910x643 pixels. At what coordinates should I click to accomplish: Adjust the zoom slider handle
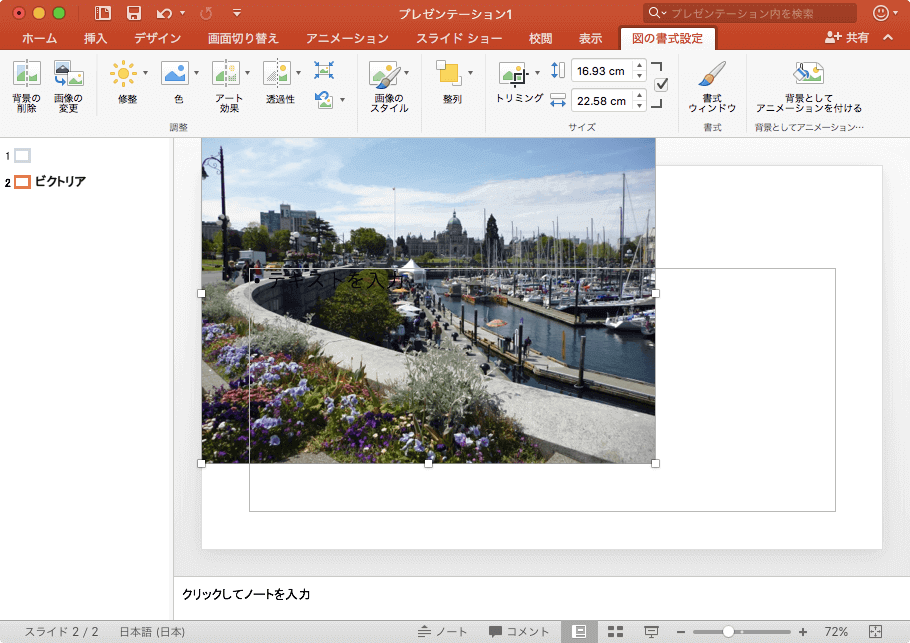click(728, 631)
